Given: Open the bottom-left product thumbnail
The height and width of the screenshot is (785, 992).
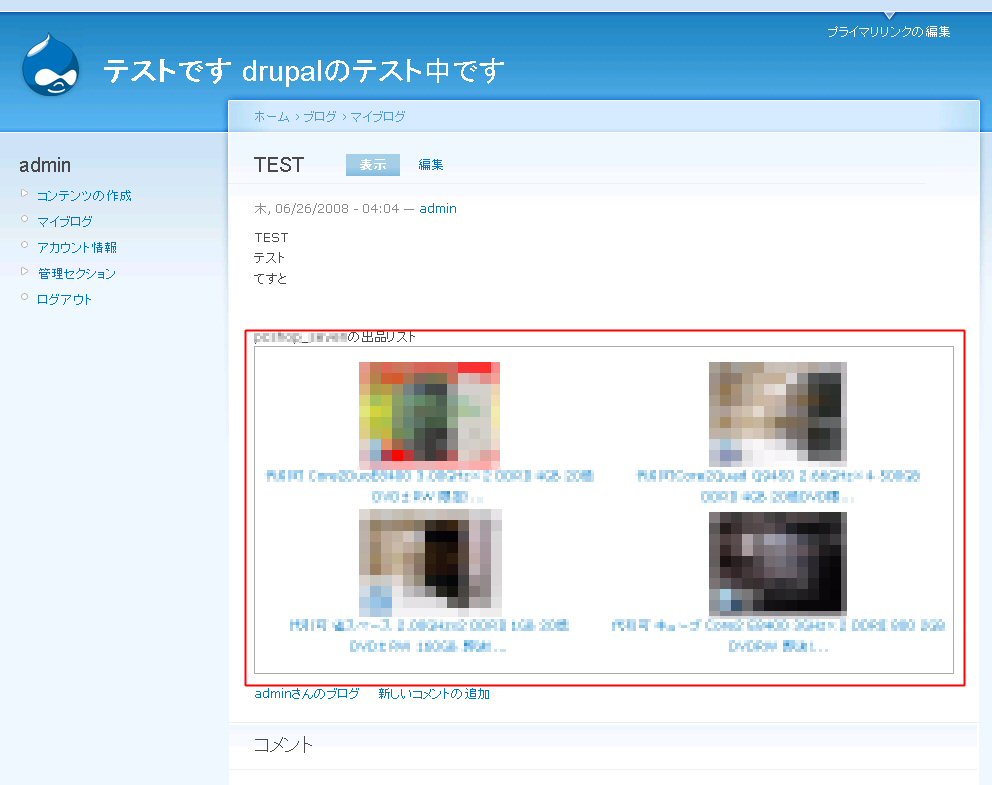Looking at the screenshot, I should click(430, 562).
